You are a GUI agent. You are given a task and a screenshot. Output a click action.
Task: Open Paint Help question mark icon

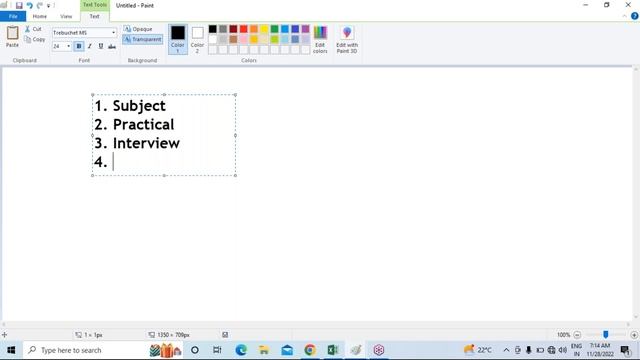pyautogui.click(x=634, y=16)
